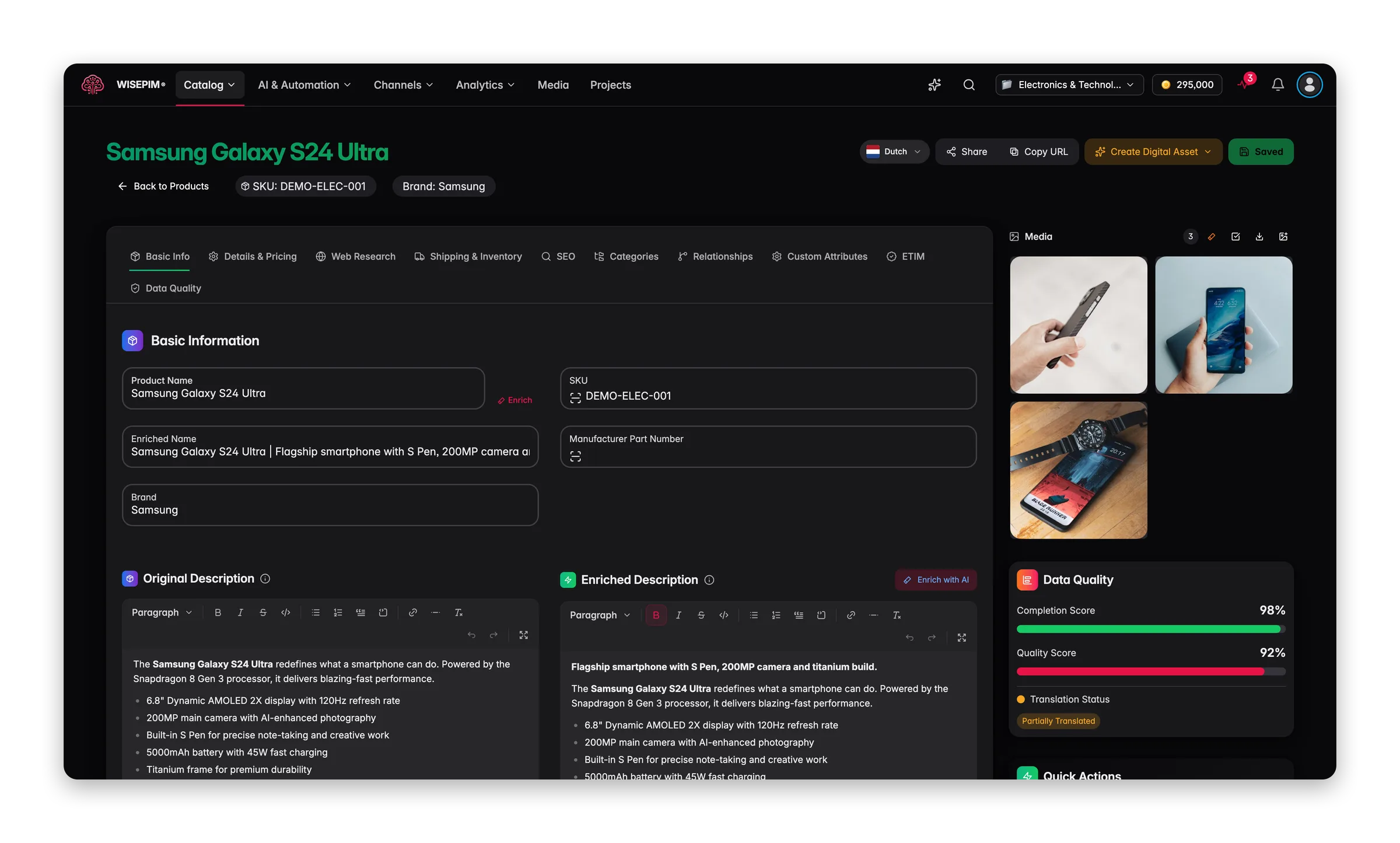
Task: Open the SEO tab
Action: coord(558,257)
